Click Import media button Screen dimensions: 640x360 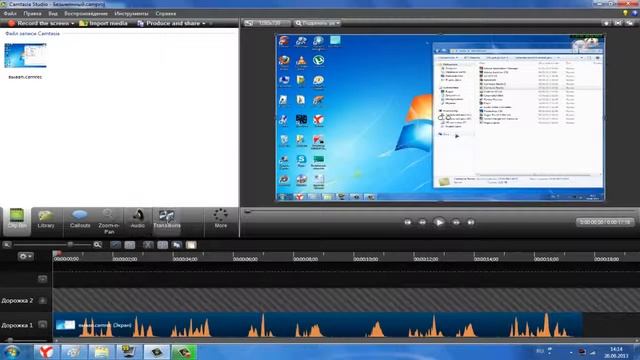[103, 23]
